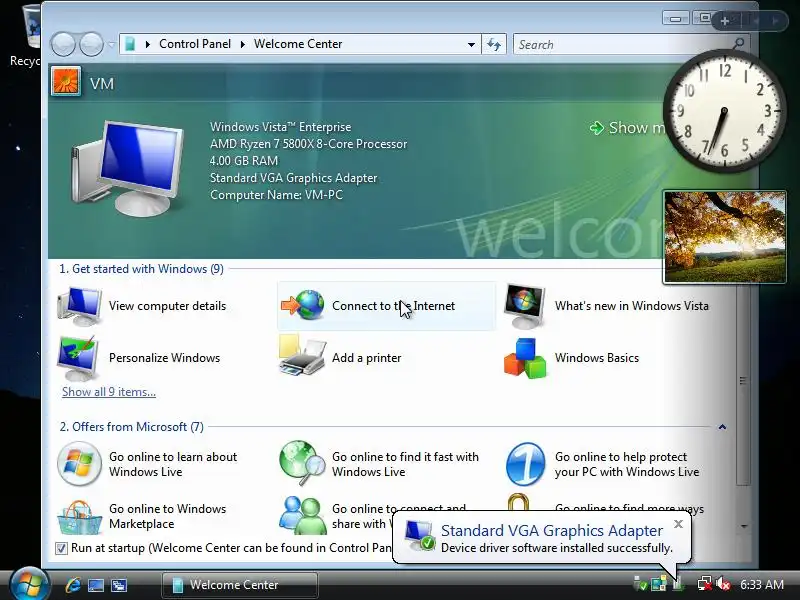Click the analog clock gadget
Screen dimensions: 800x600
coord(724,110)
